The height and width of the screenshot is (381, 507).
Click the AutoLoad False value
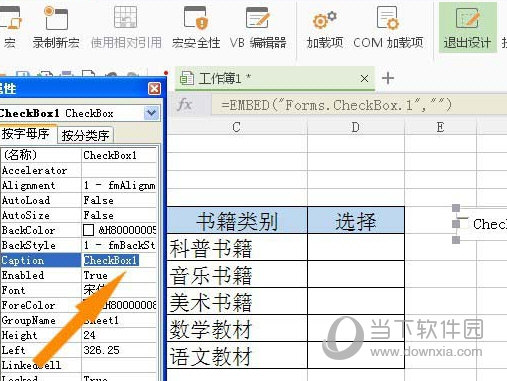point(119,200)
